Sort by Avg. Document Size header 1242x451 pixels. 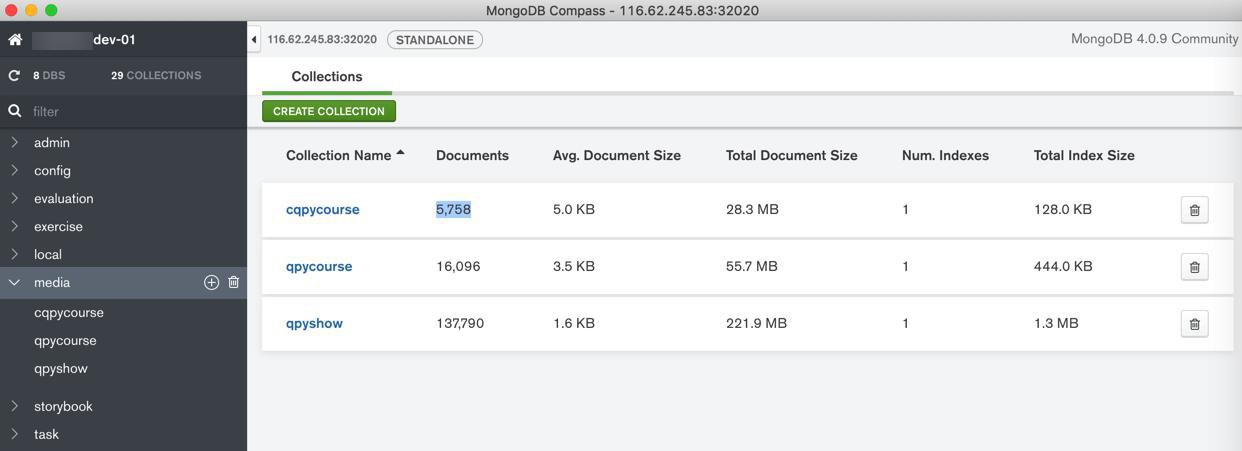coord(617,156)
